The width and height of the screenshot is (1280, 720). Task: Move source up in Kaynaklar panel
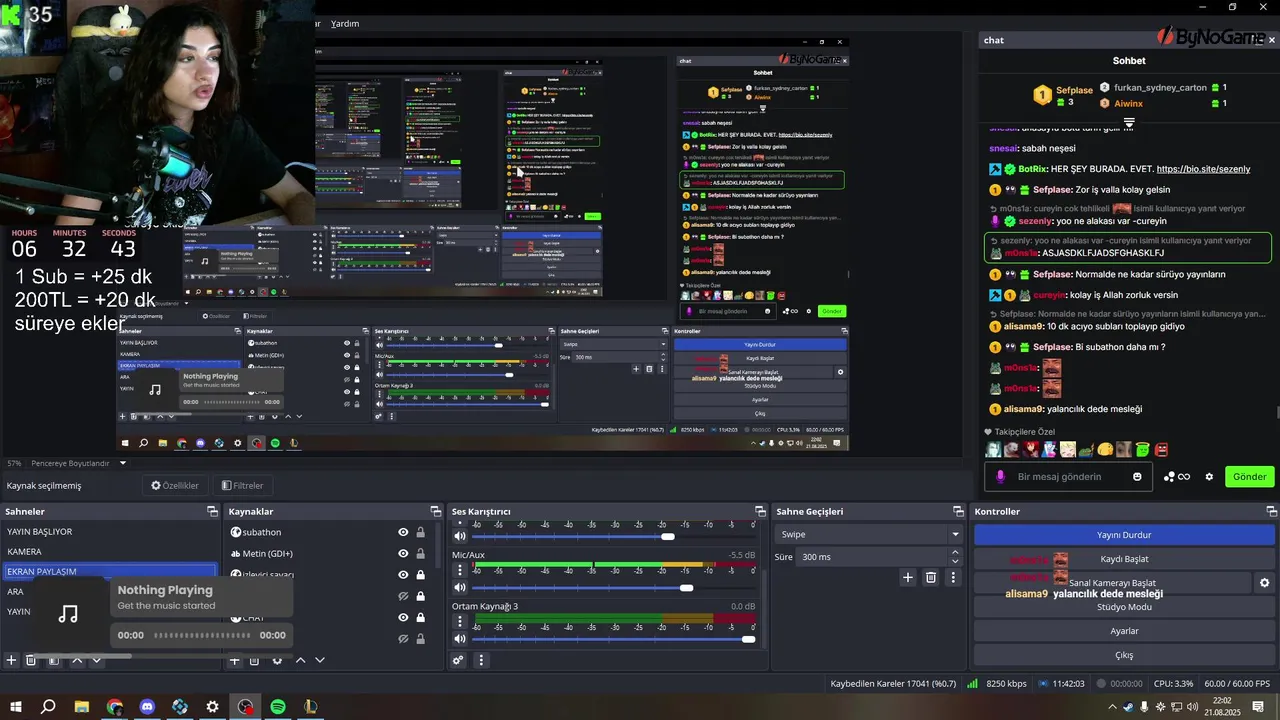click(x=300, y=660)
